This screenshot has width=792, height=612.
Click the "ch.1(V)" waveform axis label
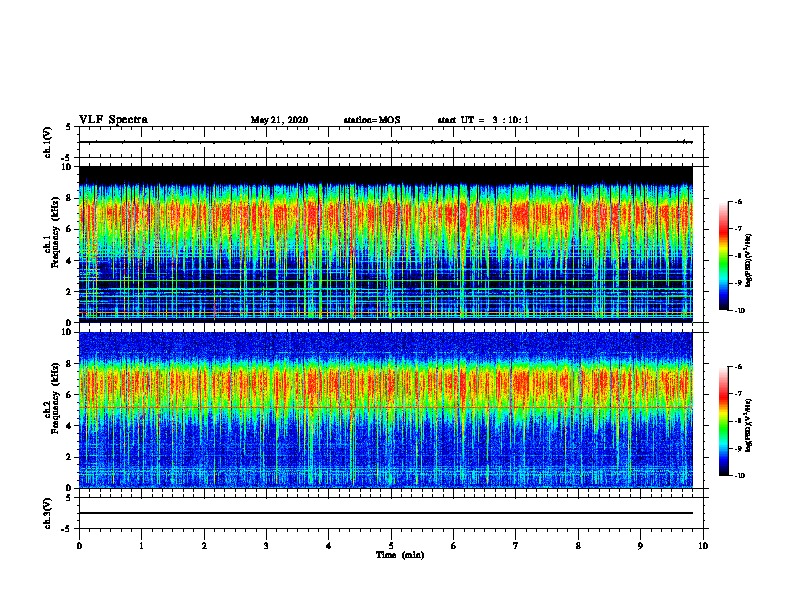pyautogui.click(x=48, y=142)
